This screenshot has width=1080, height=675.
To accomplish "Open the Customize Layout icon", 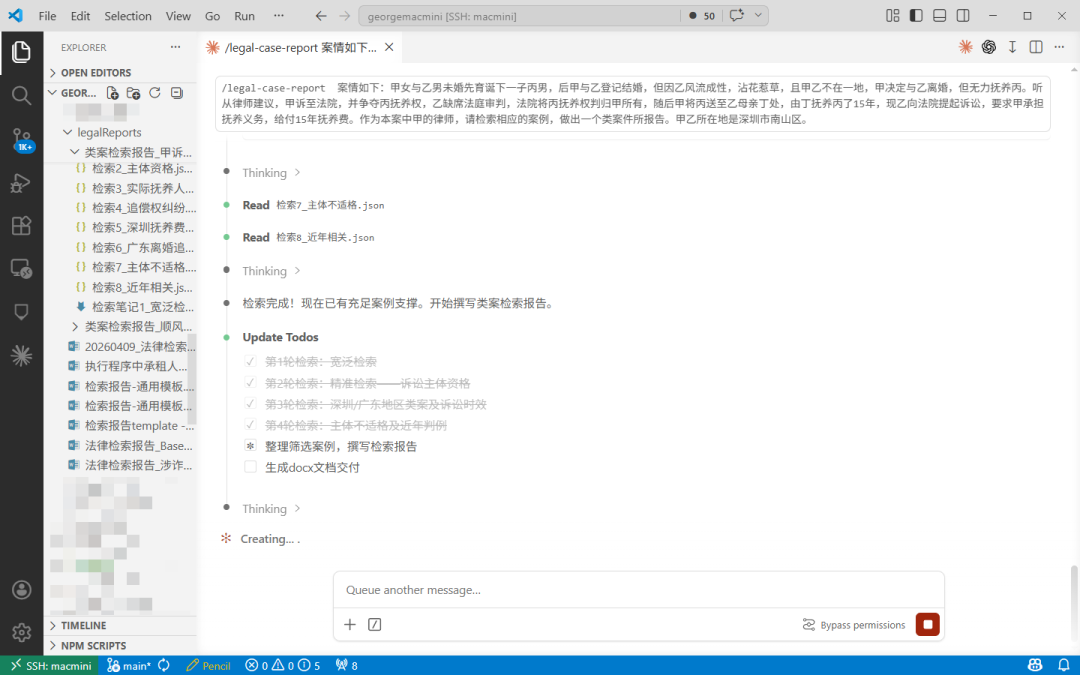I will (x=893, y=16).
